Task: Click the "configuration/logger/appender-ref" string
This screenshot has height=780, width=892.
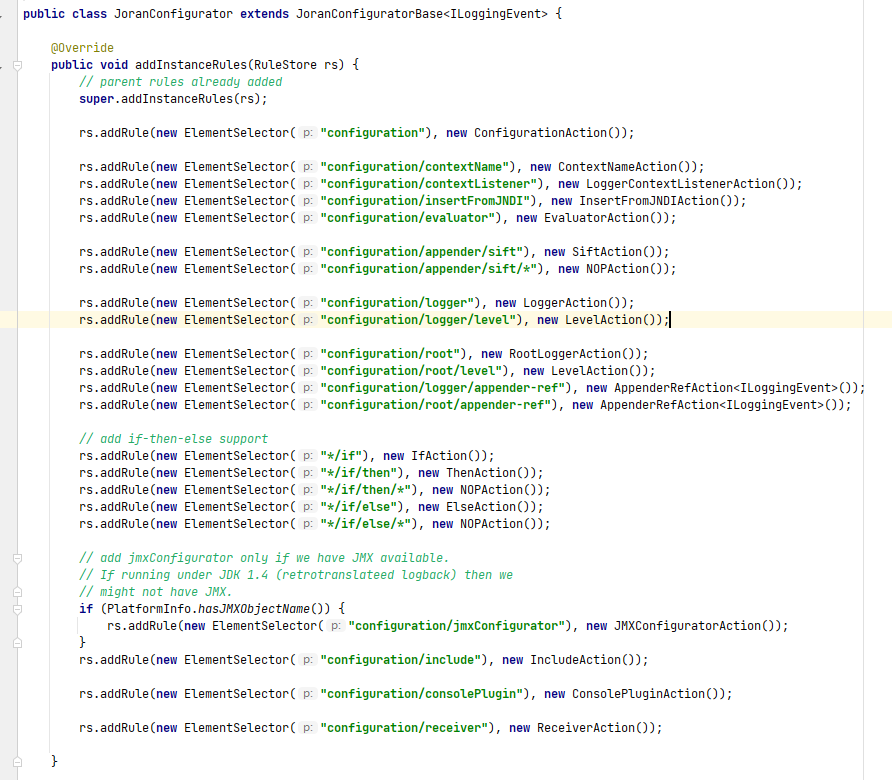Action: 443,389
